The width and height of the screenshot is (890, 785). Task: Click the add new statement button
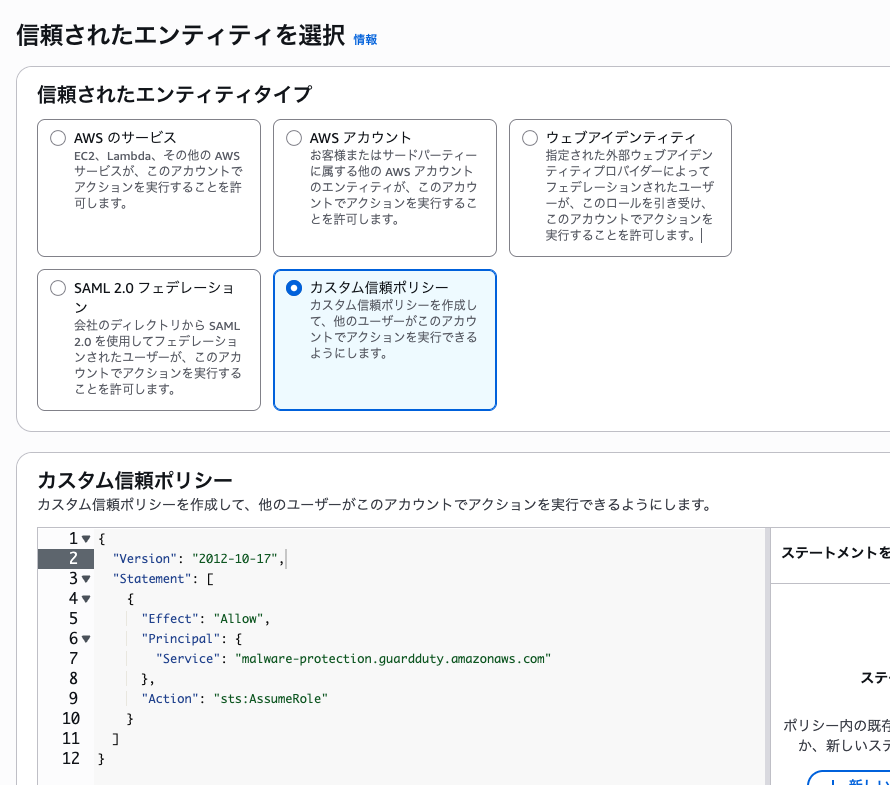click(x=850, y=778)
